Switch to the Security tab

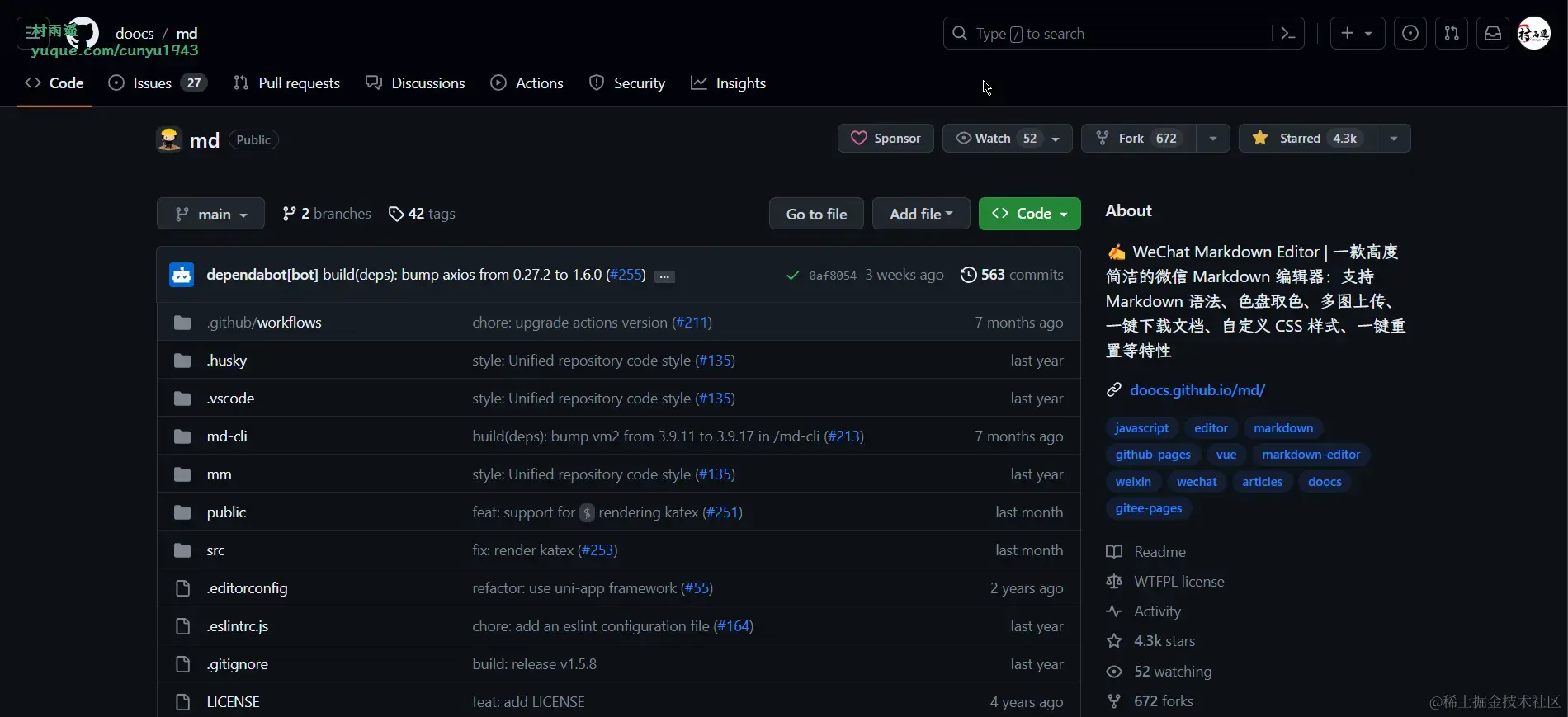click(627, 83)
